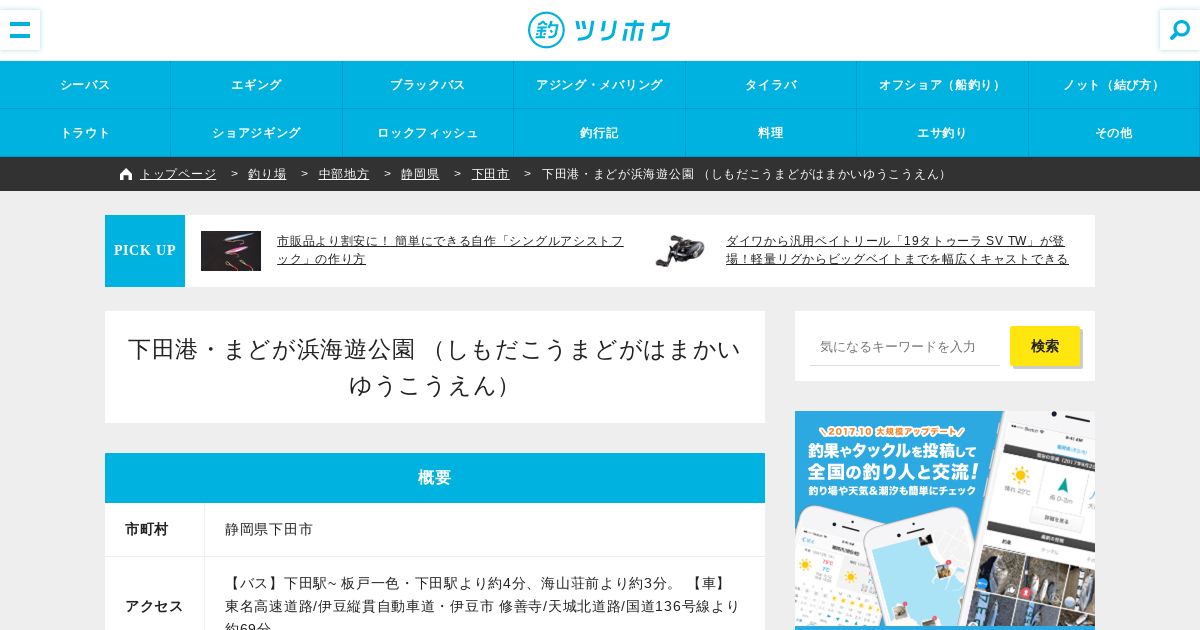1200x630 pixels.
Task: Click the baitcasting reel thumbnail
Action: tap(680, 251)
